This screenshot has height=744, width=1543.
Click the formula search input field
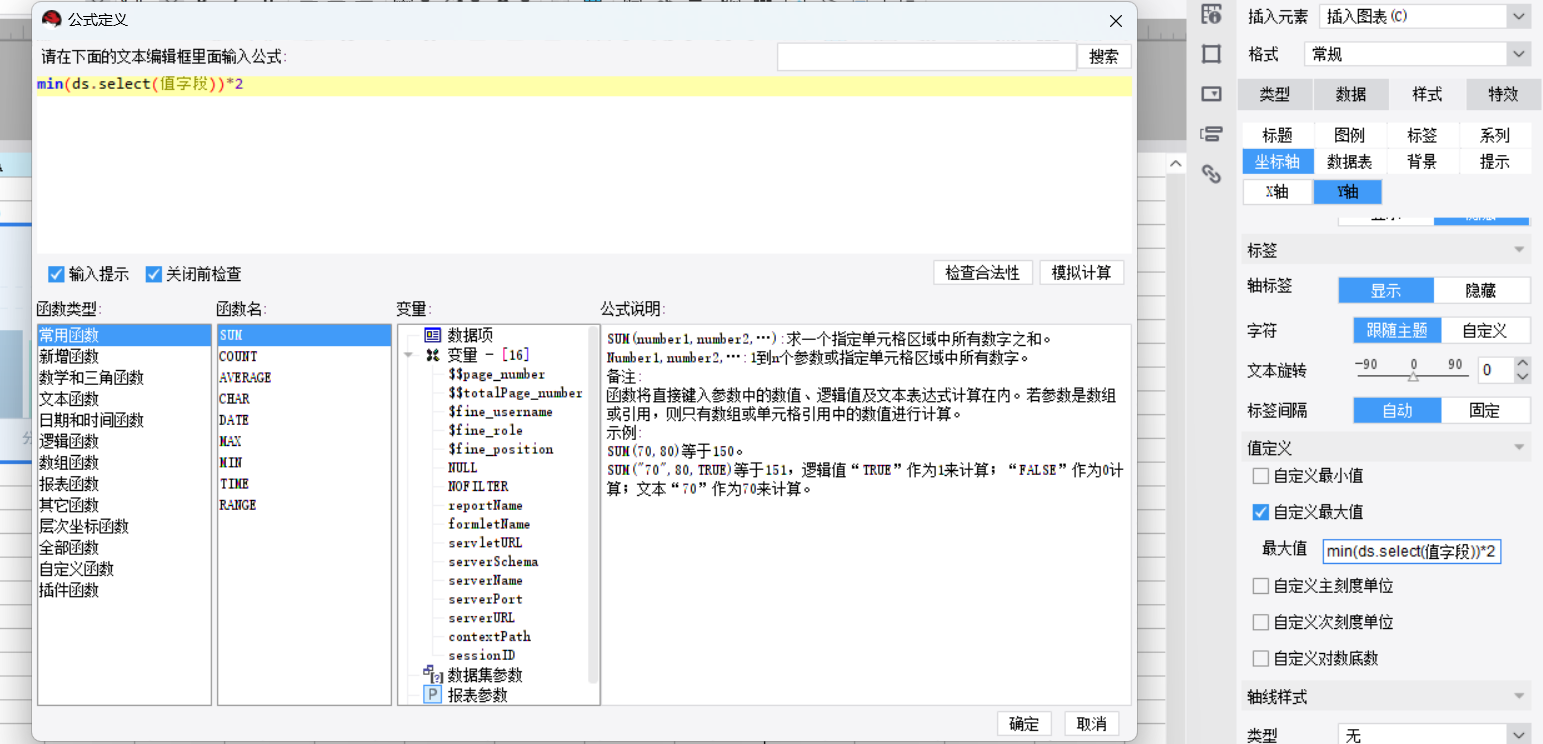click(x=926, y=57)
